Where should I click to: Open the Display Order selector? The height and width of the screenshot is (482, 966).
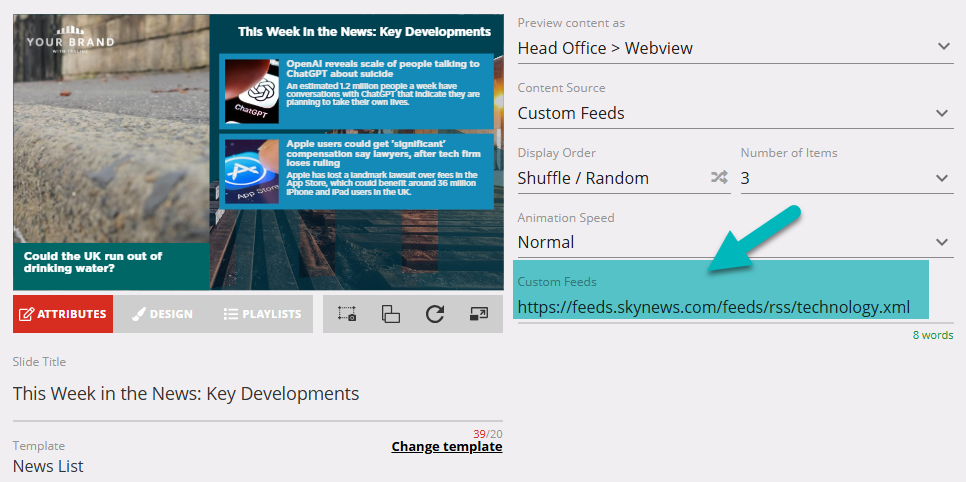tap(610, 178)
